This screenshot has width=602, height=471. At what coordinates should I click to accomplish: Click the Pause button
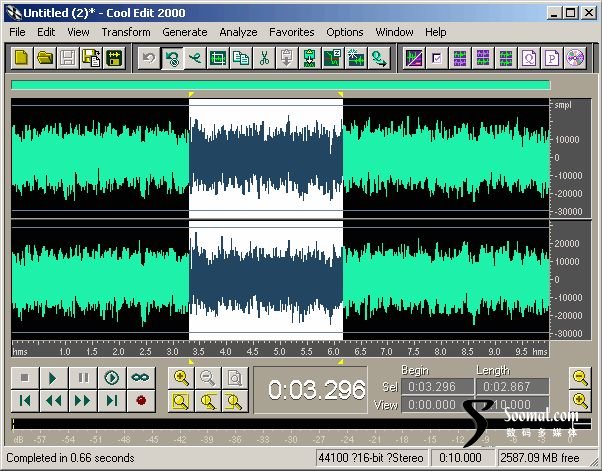(x=83, y=378)
